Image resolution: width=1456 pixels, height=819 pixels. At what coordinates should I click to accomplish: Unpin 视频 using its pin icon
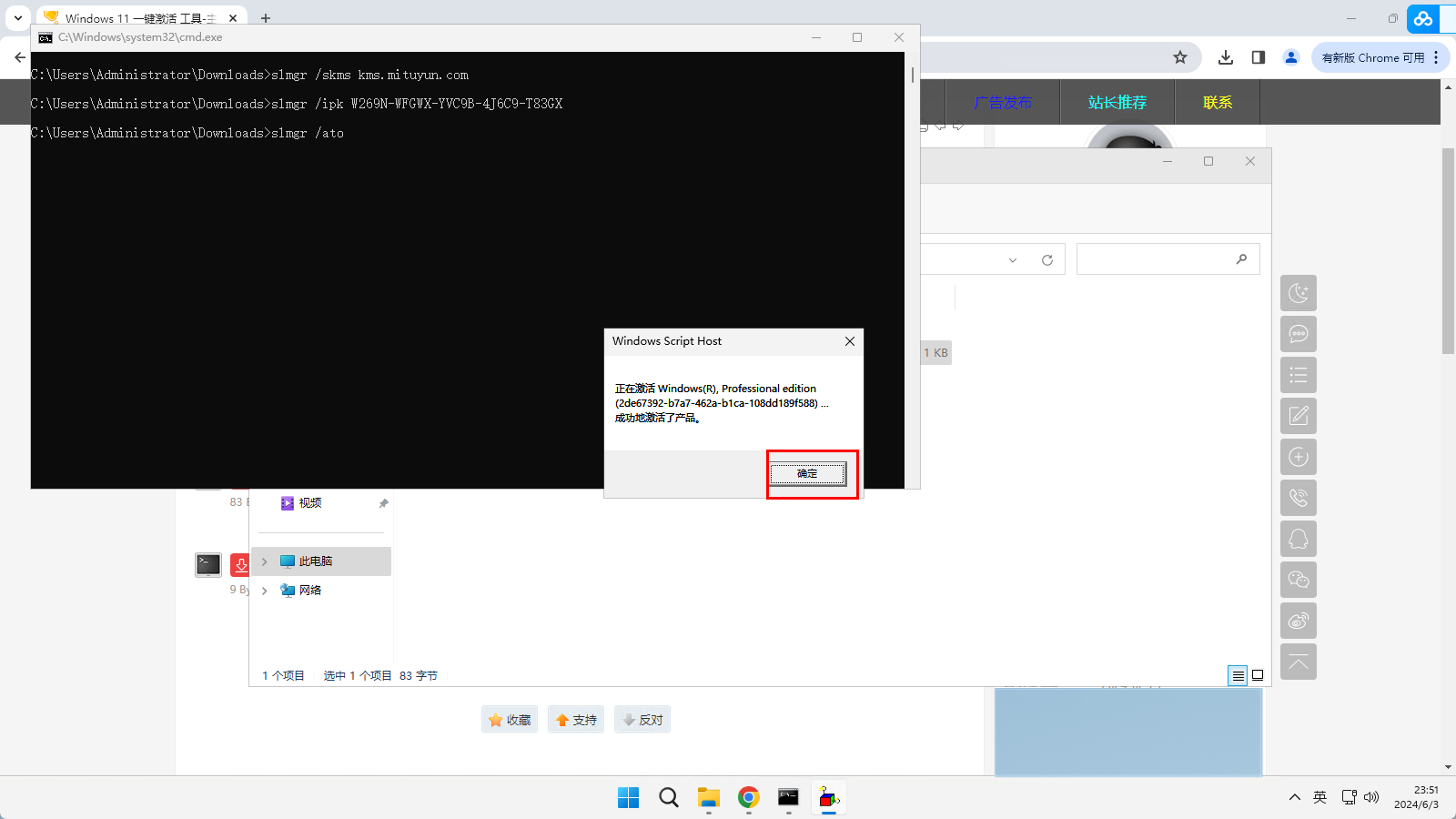tap(383, 503)
